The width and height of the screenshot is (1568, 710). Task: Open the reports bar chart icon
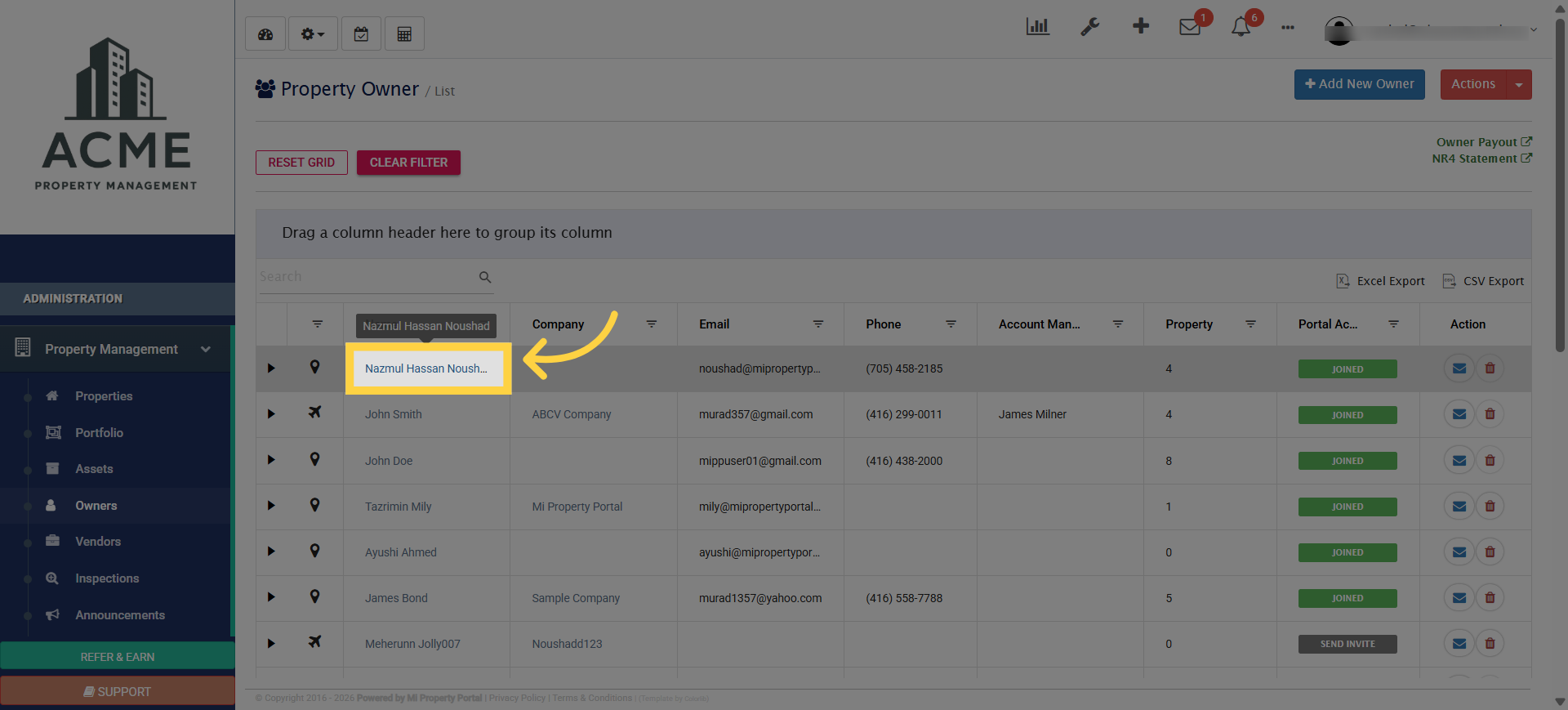pos(1037,27)
